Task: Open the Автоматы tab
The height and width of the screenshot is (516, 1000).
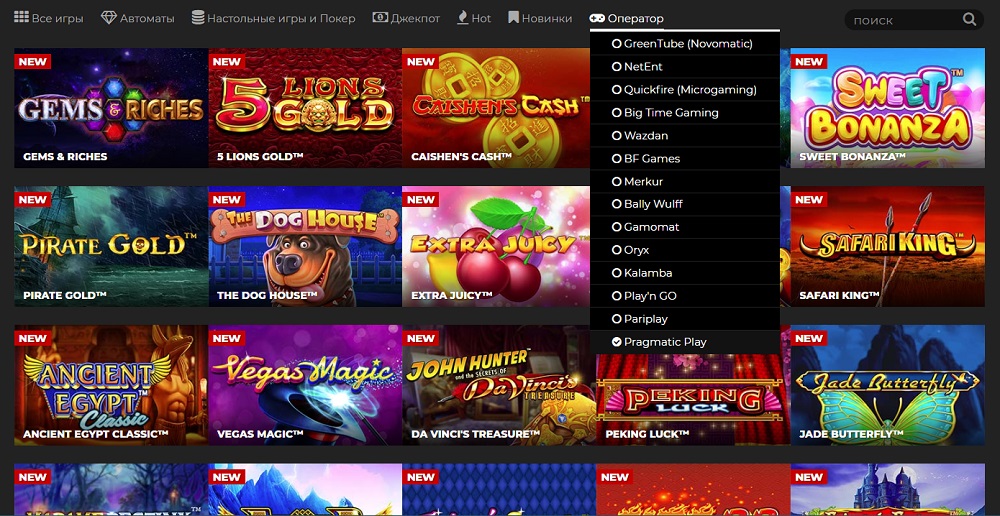Action: click(x=138, y=18)
